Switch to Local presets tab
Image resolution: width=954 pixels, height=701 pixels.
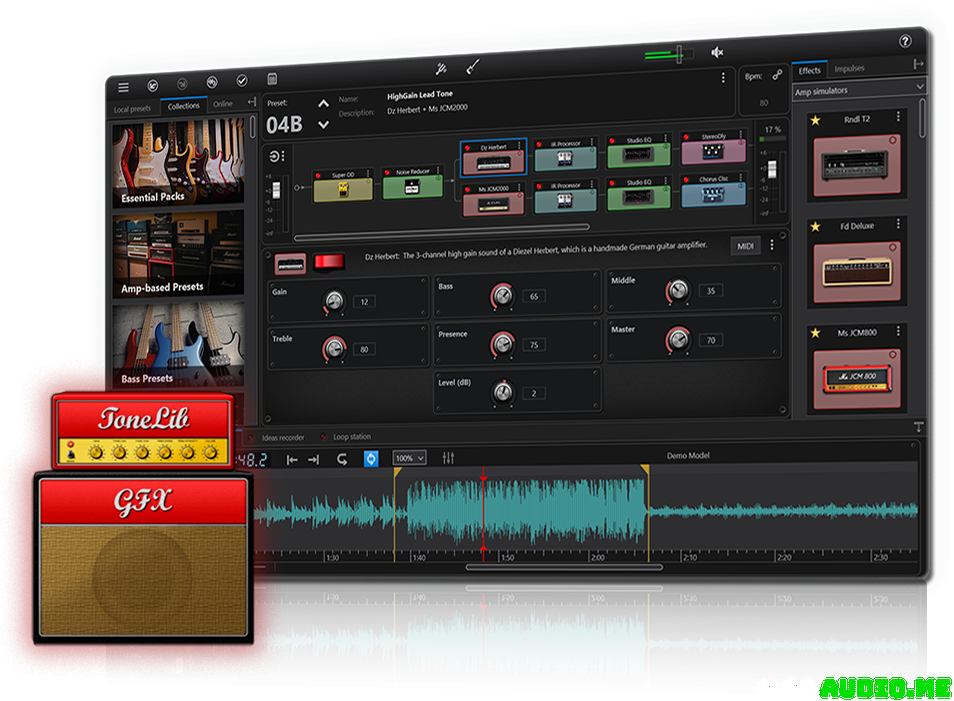click(x=132, y=109)
